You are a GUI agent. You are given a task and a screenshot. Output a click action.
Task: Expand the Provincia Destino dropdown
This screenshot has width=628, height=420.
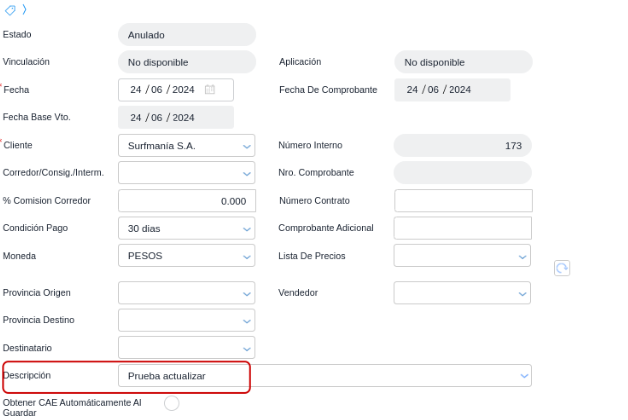247,321
